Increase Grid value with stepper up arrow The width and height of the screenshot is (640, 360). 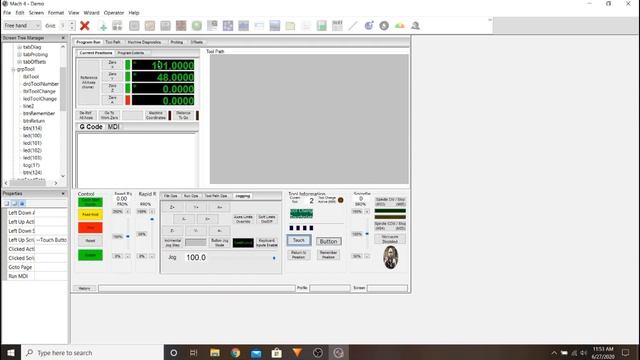pos(72,23)
